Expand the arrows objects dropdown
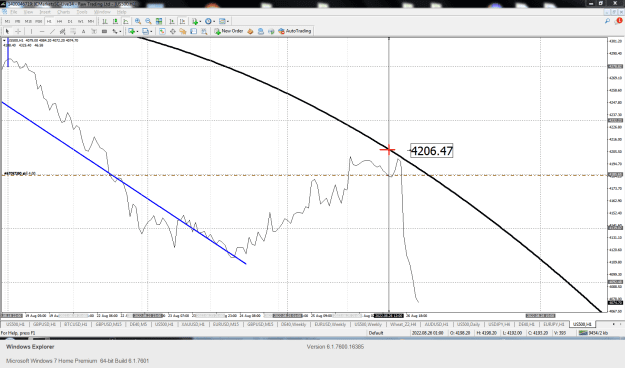 click(x=120, y=31)
